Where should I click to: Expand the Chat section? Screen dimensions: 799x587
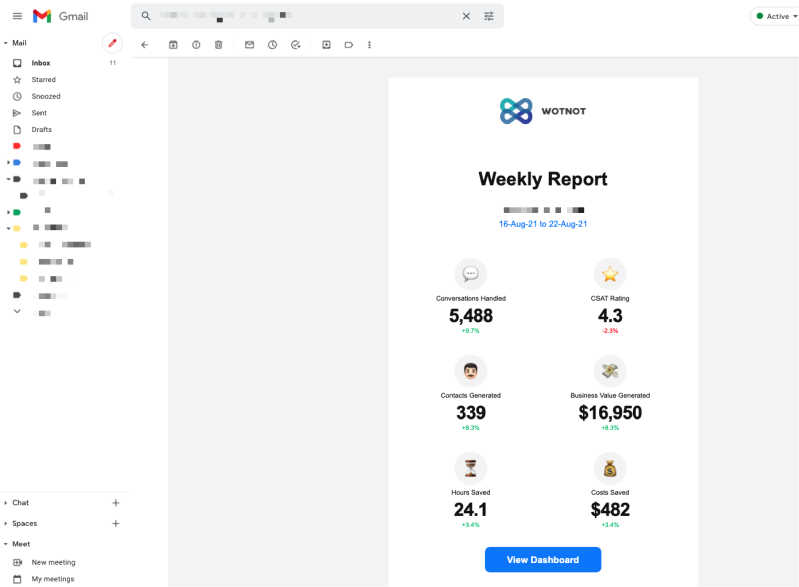6,503
